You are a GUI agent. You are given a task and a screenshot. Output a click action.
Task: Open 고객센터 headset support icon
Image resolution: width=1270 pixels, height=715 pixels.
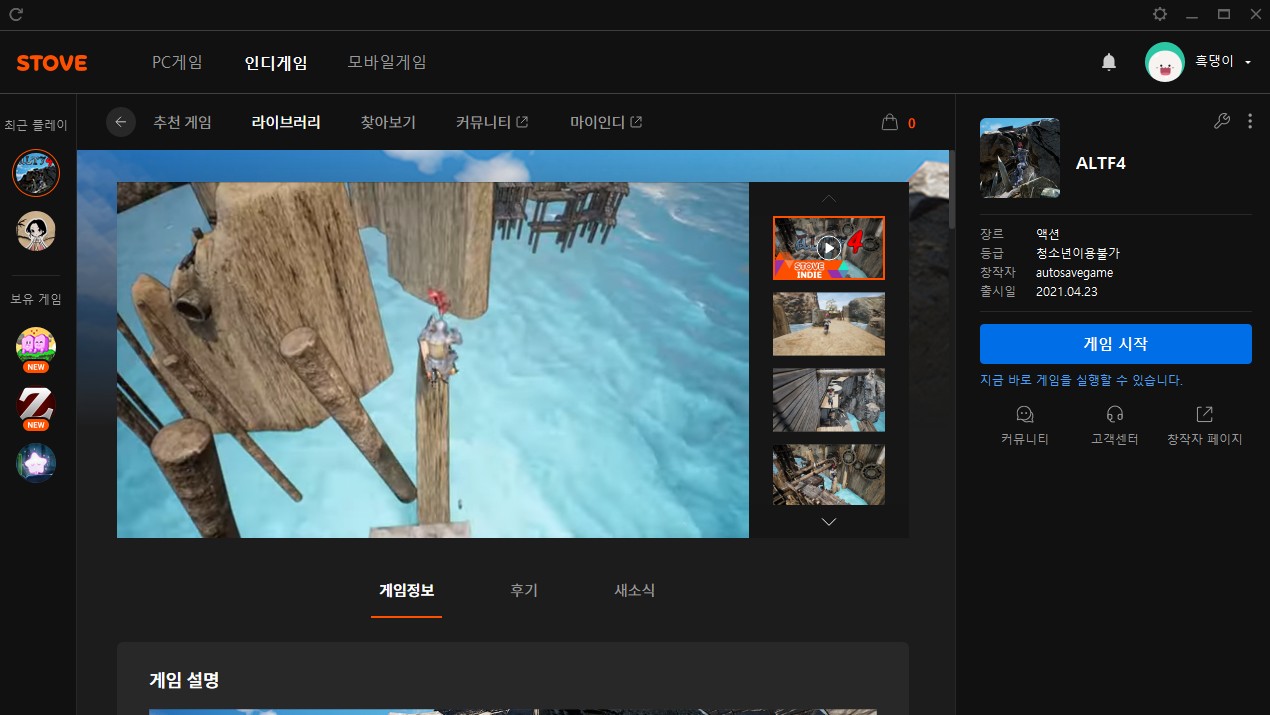(1115, 414)
